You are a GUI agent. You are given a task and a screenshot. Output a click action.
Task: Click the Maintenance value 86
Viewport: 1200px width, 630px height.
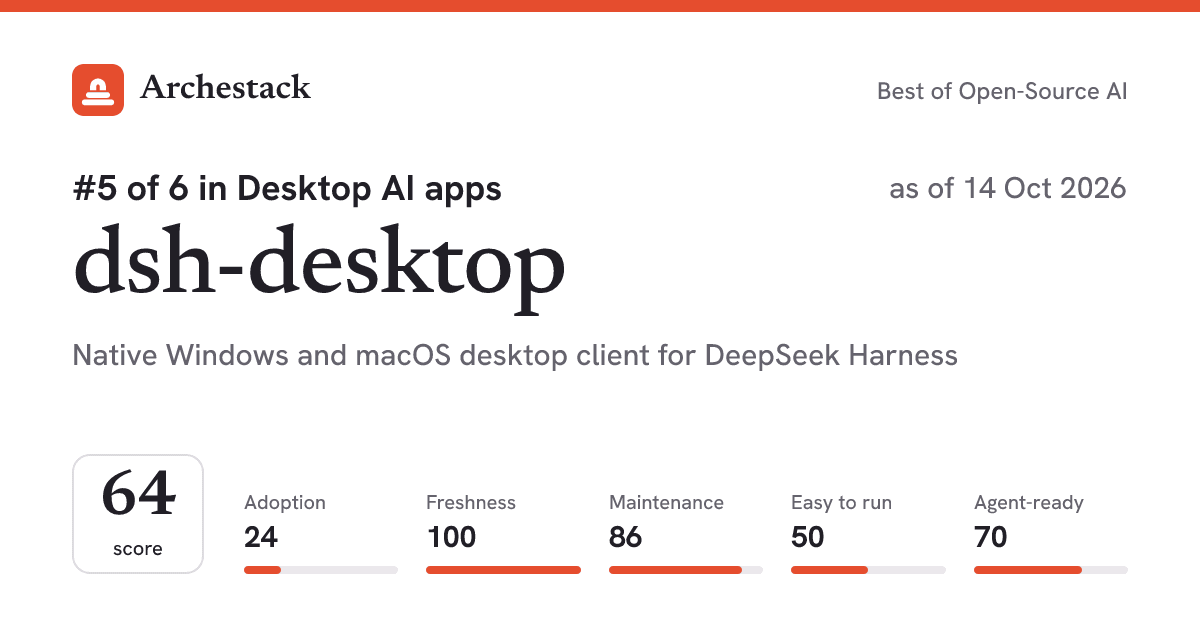(626, 538)
